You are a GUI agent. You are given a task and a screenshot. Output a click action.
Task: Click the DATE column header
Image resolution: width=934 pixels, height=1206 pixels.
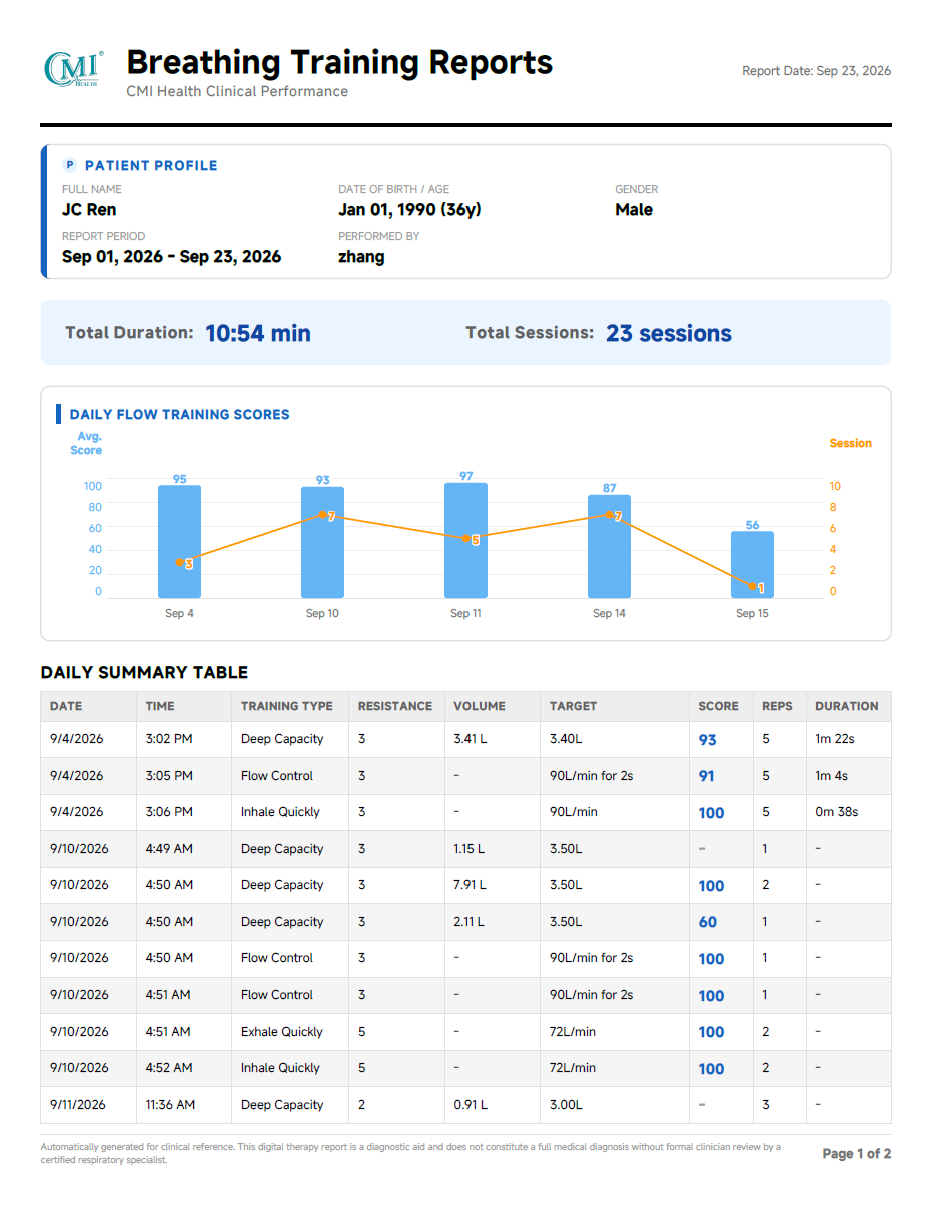point(66,706)
